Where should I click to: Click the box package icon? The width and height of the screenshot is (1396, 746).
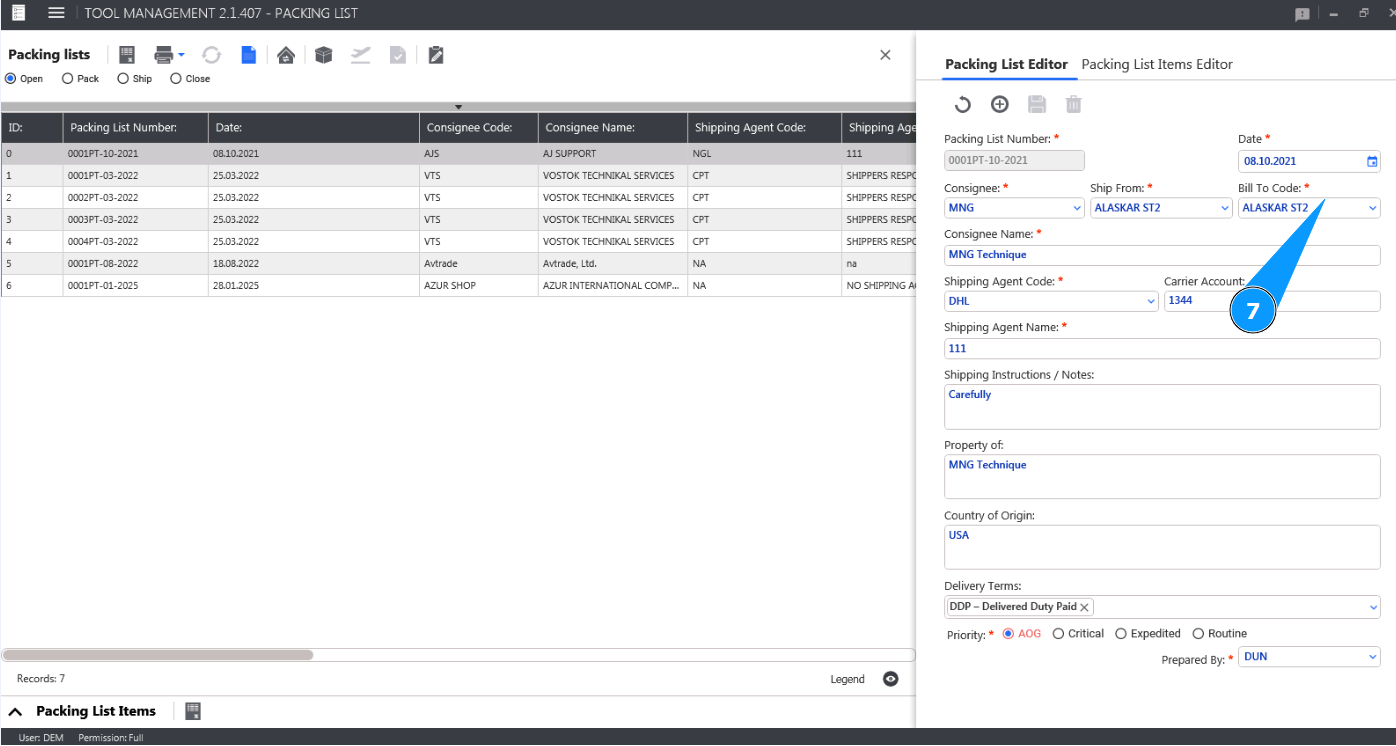coord(323,55)
